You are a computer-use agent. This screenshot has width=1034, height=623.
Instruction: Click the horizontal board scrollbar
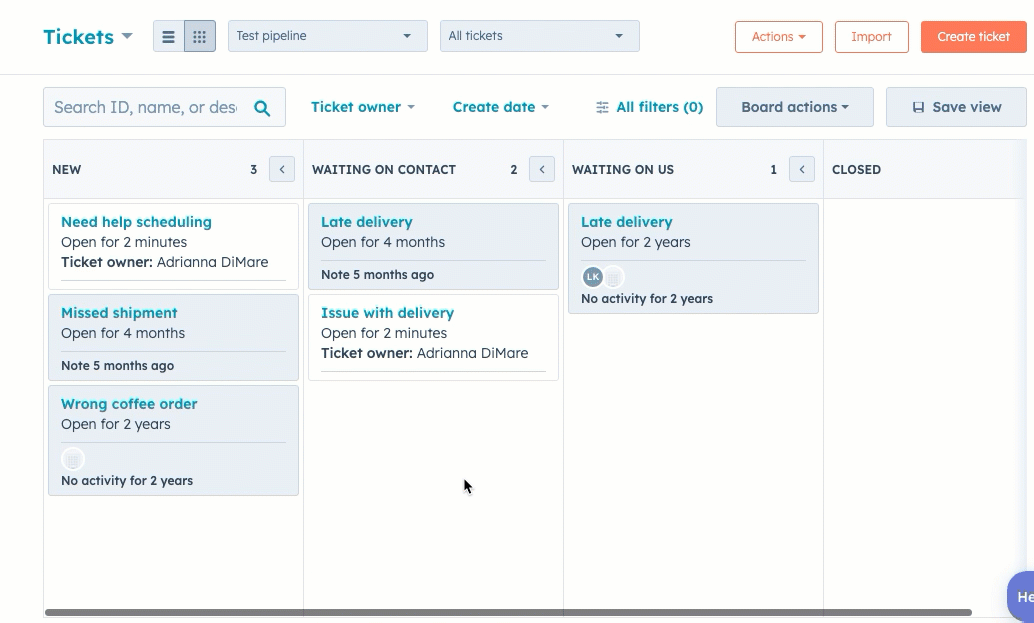(508, 612)
